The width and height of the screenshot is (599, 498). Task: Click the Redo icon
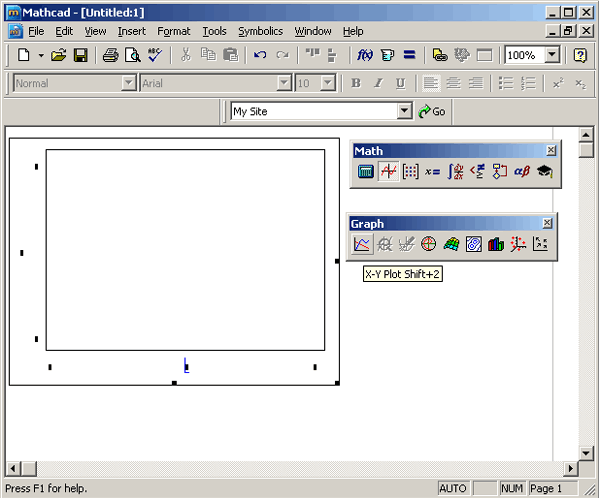click(x=282, y=55)
